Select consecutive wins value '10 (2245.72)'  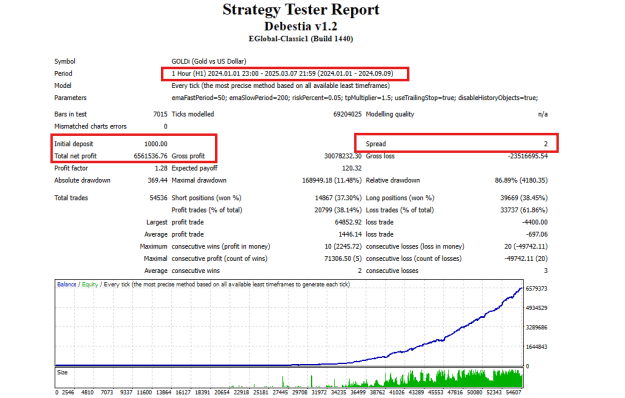[x=343, y=247]
